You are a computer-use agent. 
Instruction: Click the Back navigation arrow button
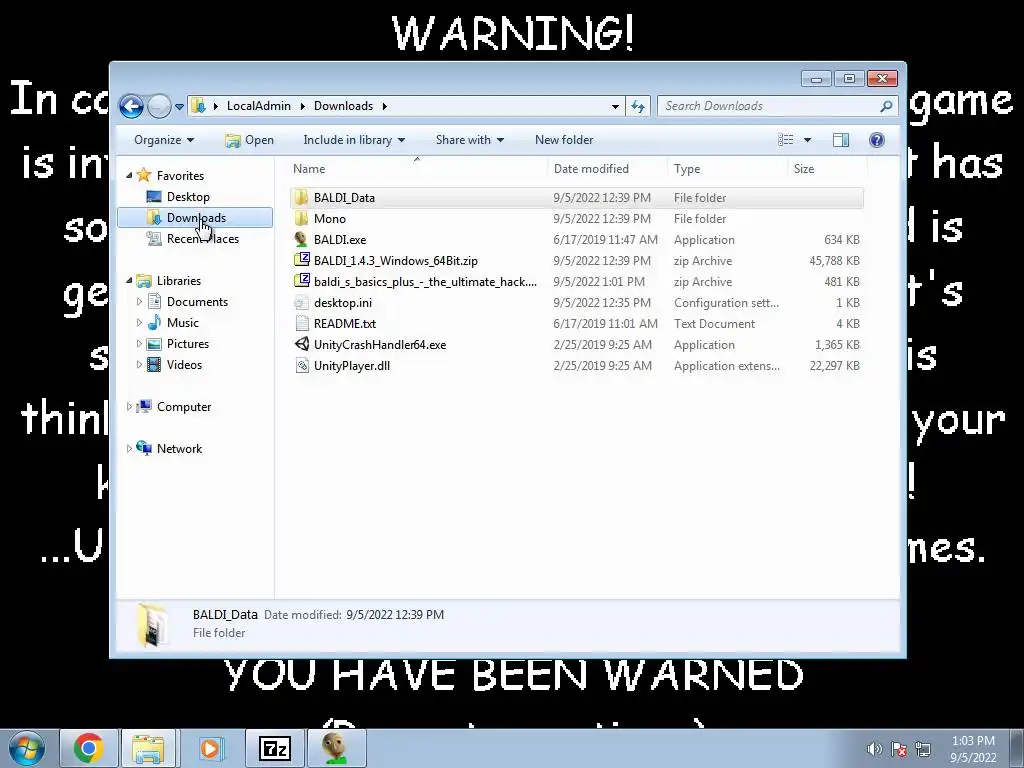pyautogui.click(x=131, y=106)
